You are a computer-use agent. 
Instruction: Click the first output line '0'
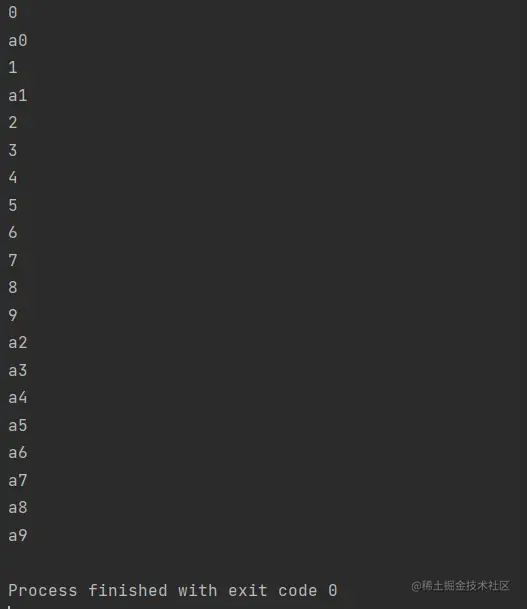(13, 12)
